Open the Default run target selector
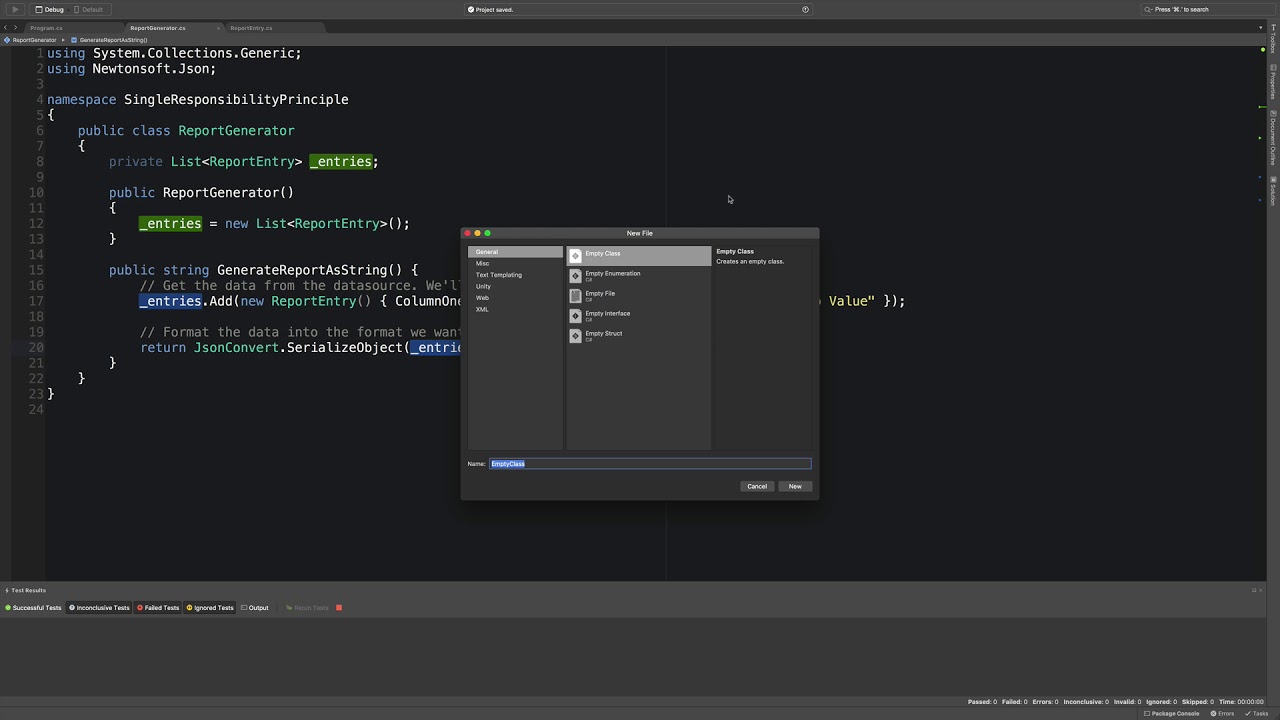This screenshot has height=720, width=1280. [88, 9]
